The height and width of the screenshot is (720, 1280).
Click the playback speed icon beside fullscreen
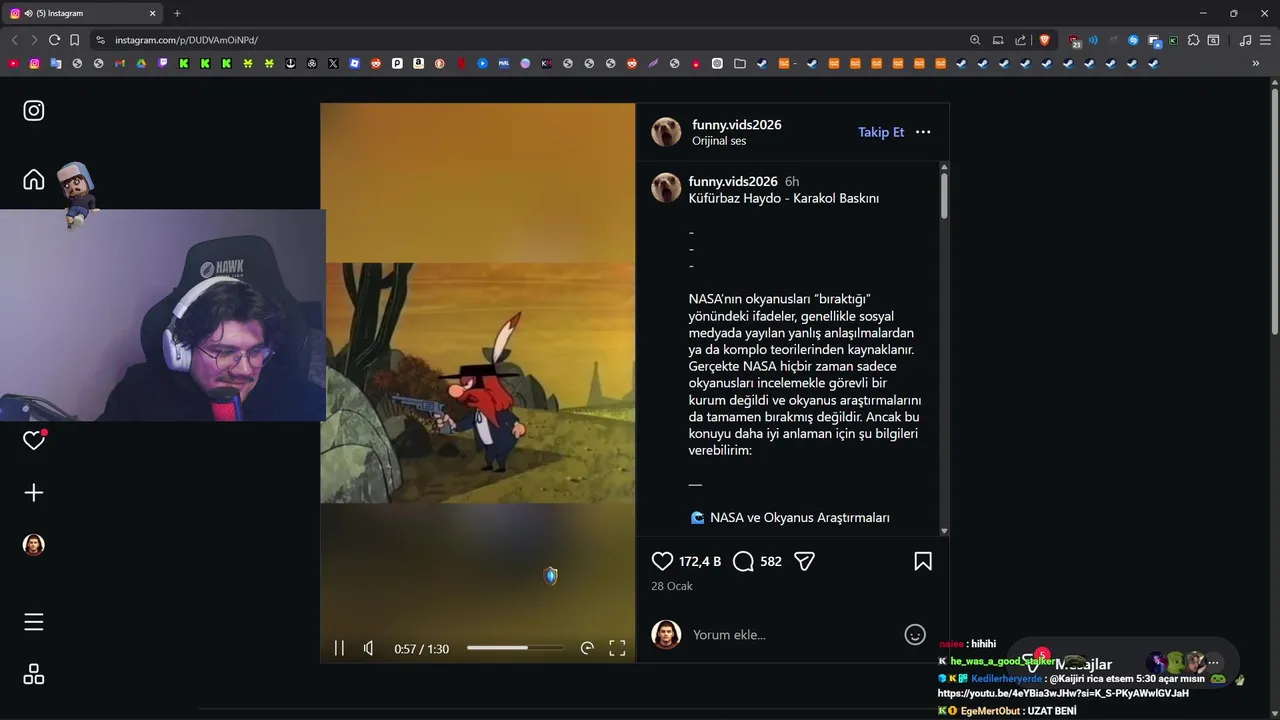(587, 648)
